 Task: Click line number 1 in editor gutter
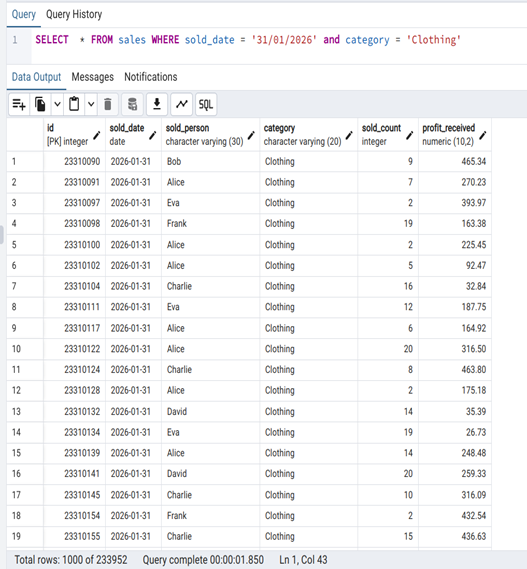pos(15,40)
